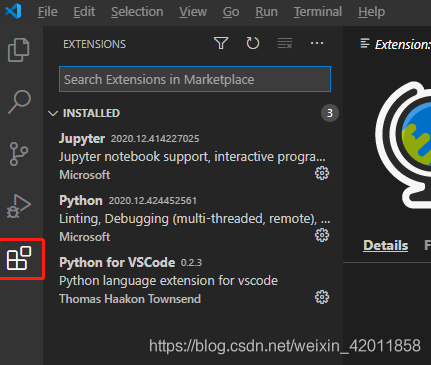The height and width of the screenshot is (365, 431).
Task: Open the Selection menu
Action: (137, 12)
